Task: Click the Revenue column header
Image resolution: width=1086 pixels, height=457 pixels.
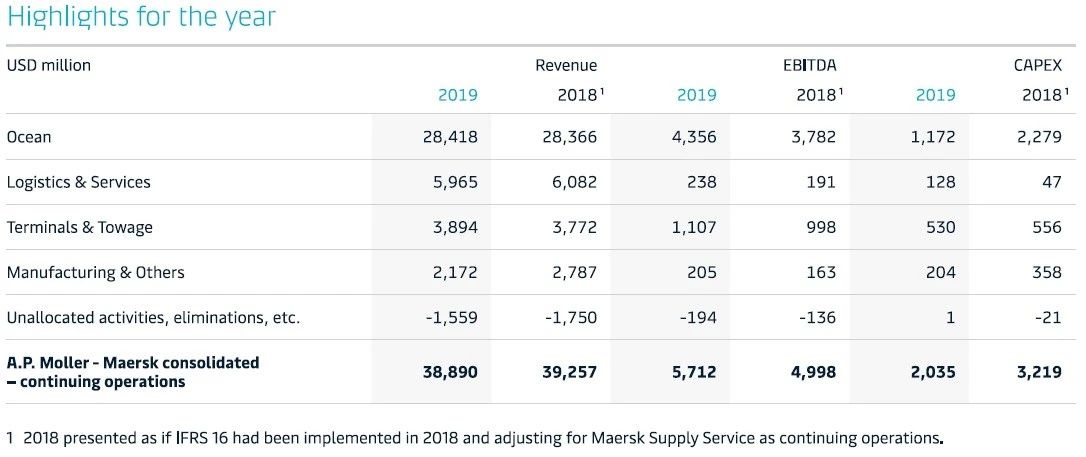Action: click(x=566, y=66)
